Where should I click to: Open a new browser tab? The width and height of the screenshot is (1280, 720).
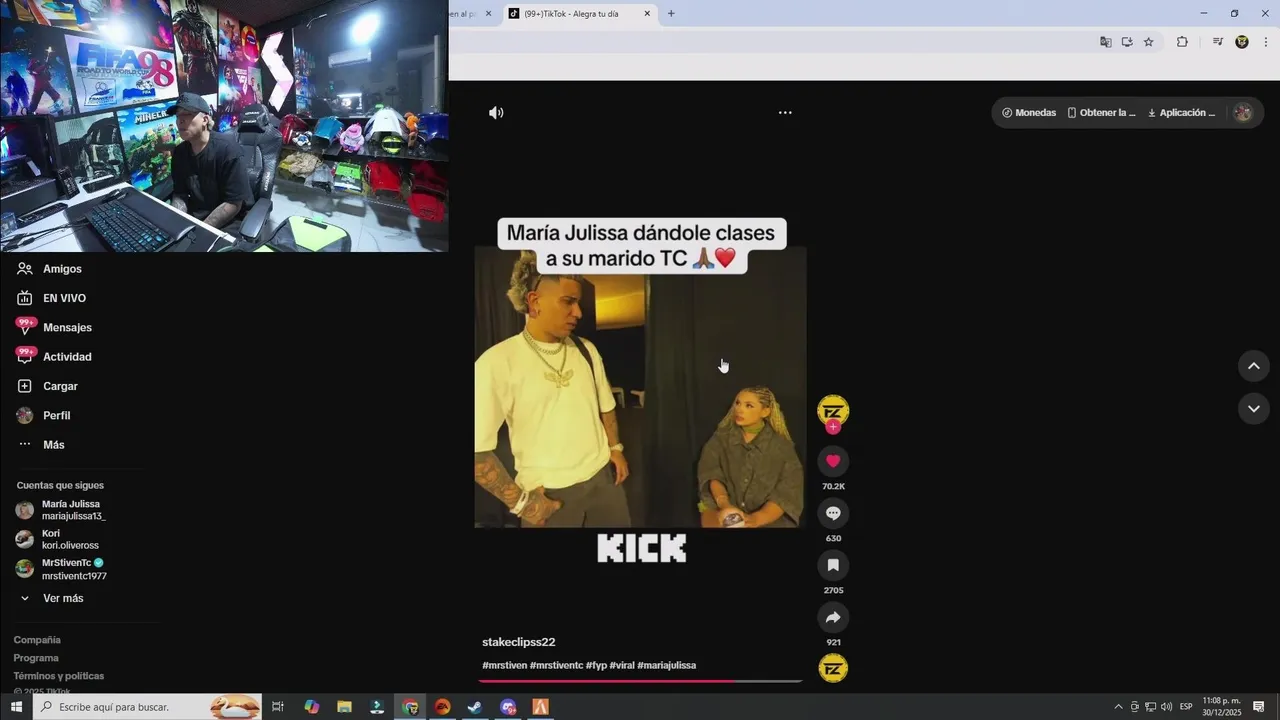(671, 14)
